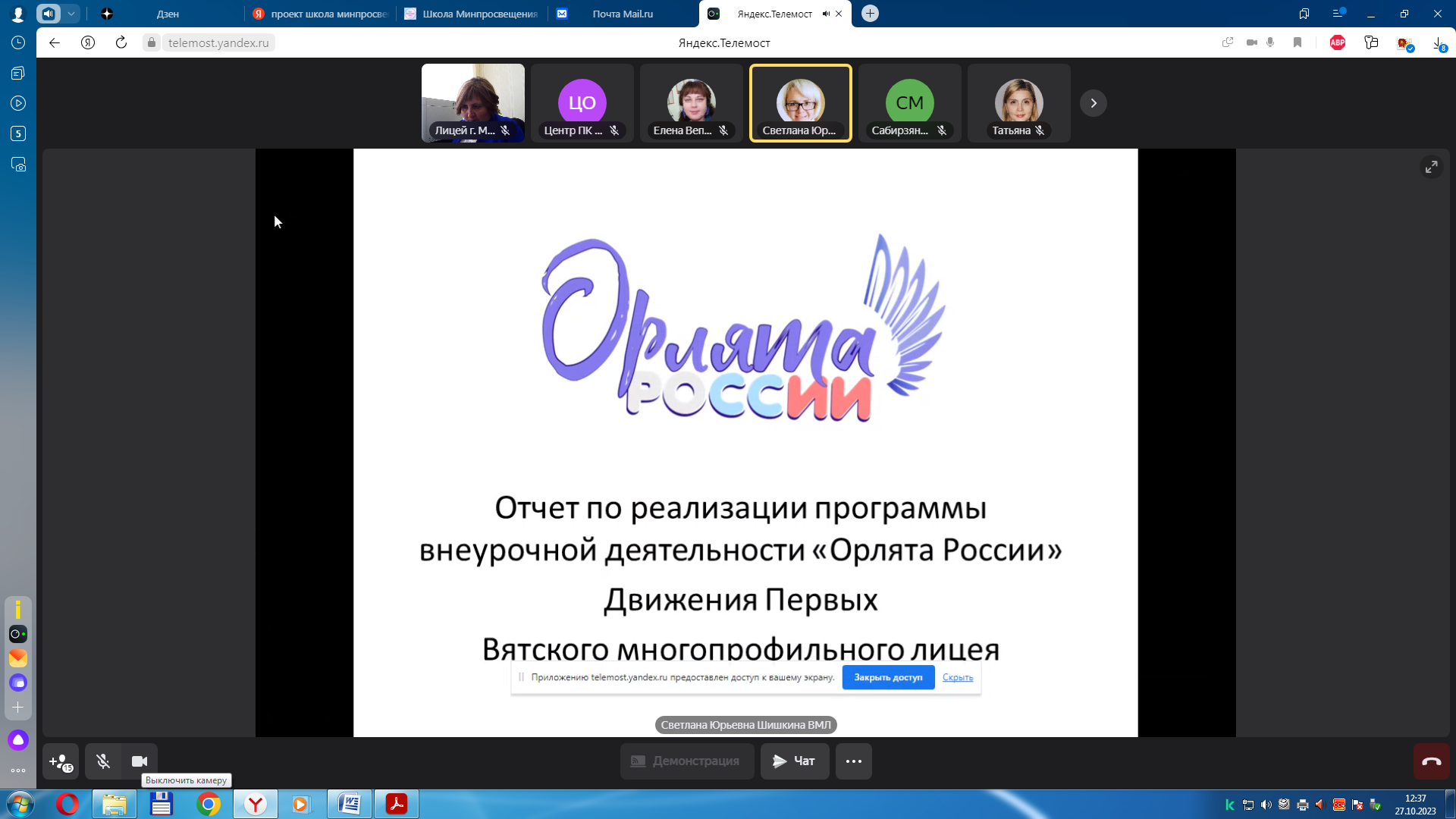Unmute your microphone in the call
The width and height of the screenshot is (1456, 819).
103,761
